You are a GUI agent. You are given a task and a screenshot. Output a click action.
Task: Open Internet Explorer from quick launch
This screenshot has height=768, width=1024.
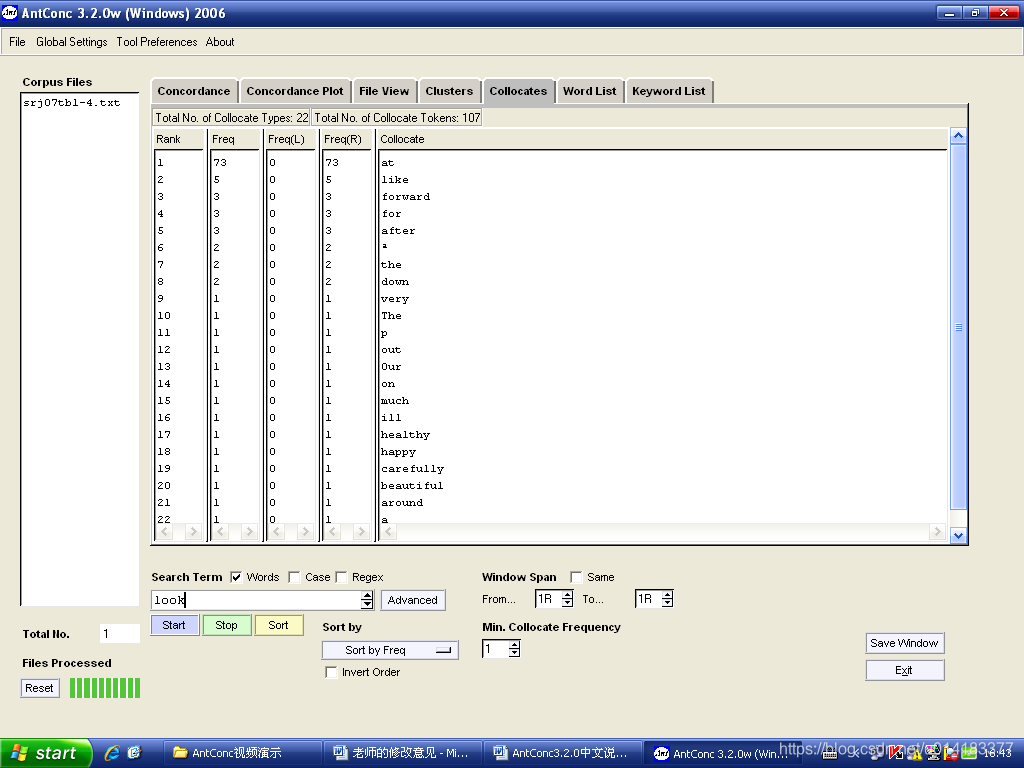pyautogui.click(x=113, y=753)
